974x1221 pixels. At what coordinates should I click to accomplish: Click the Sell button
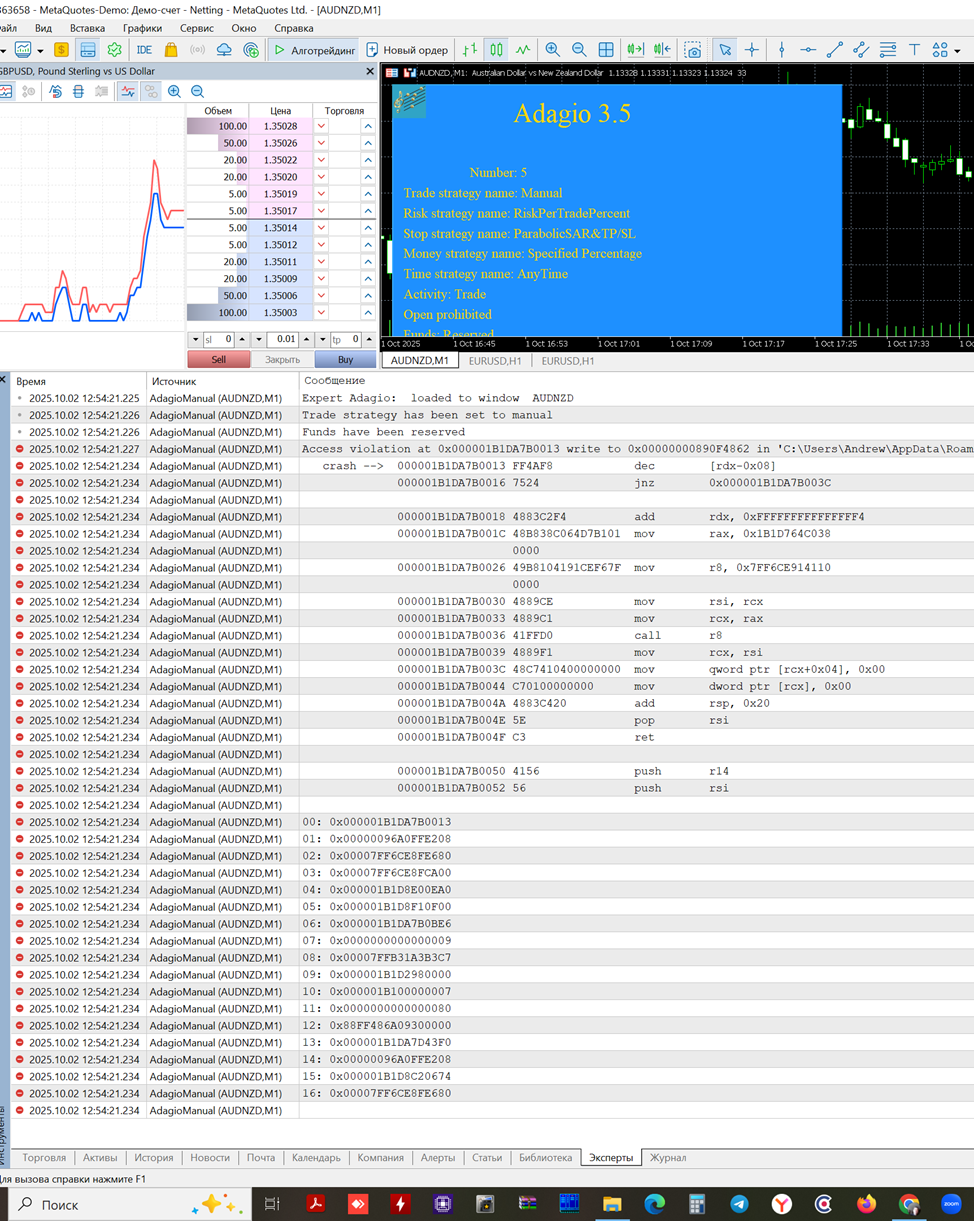[x=218, y=359]
